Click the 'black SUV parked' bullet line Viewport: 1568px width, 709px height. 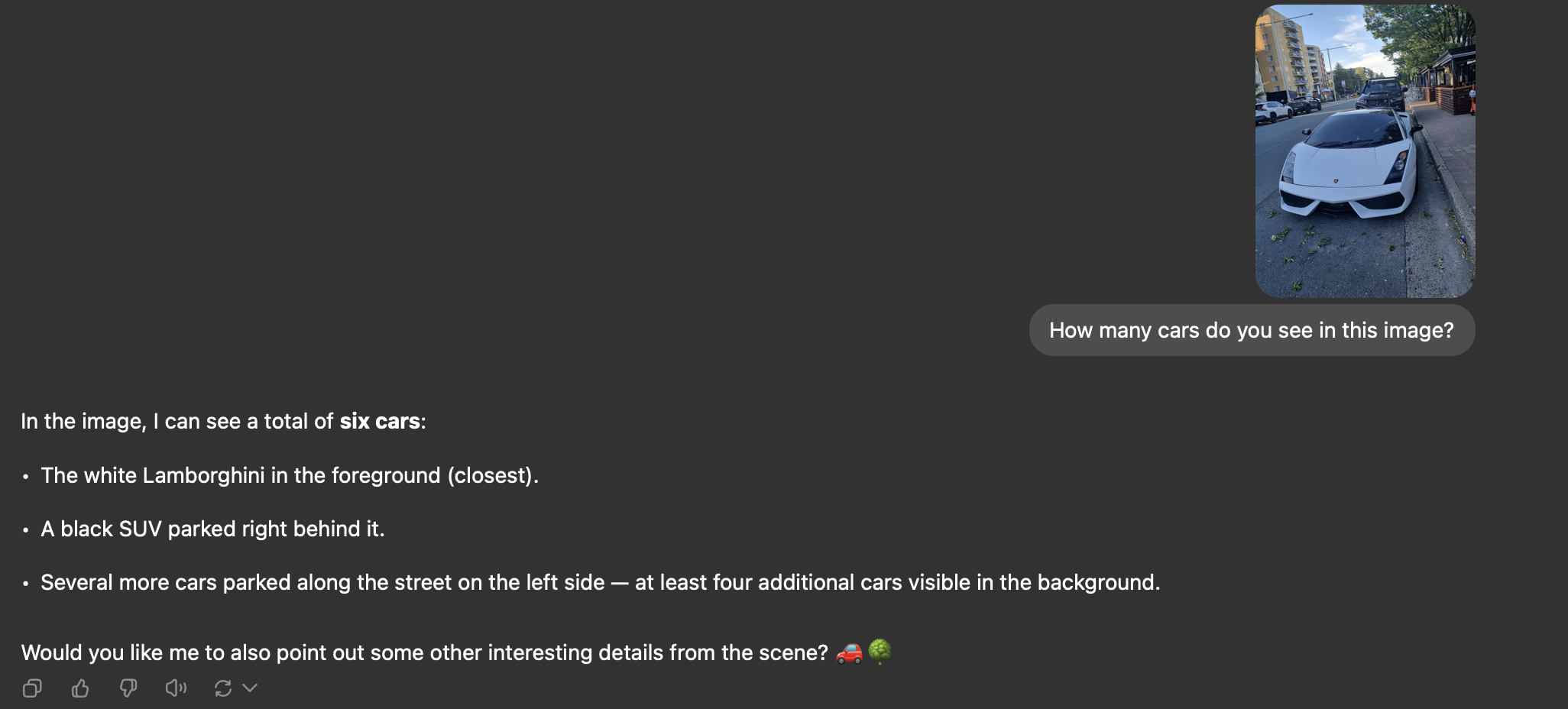pos(212,529)
